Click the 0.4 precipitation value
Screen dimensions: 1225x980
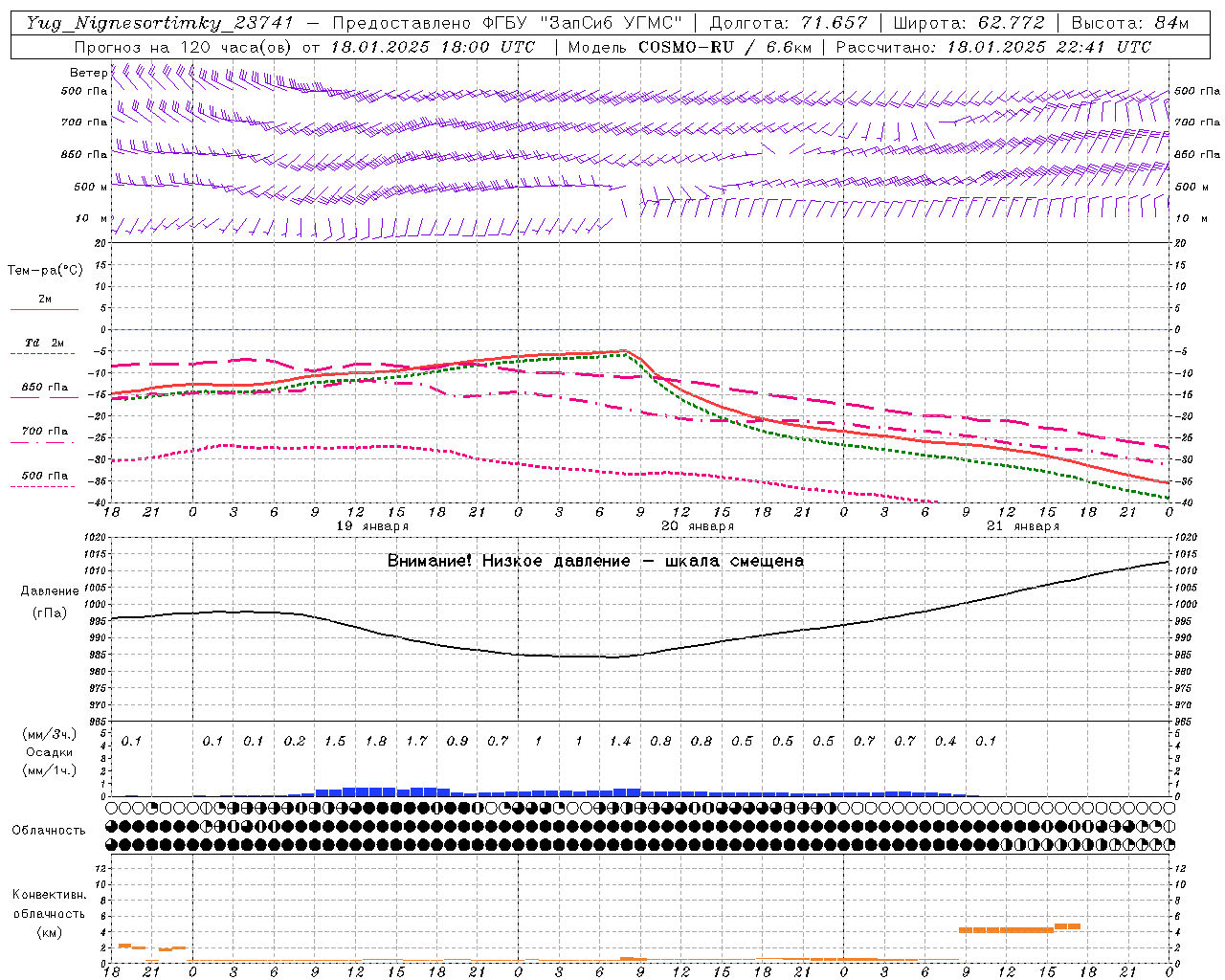pos(946,741)
